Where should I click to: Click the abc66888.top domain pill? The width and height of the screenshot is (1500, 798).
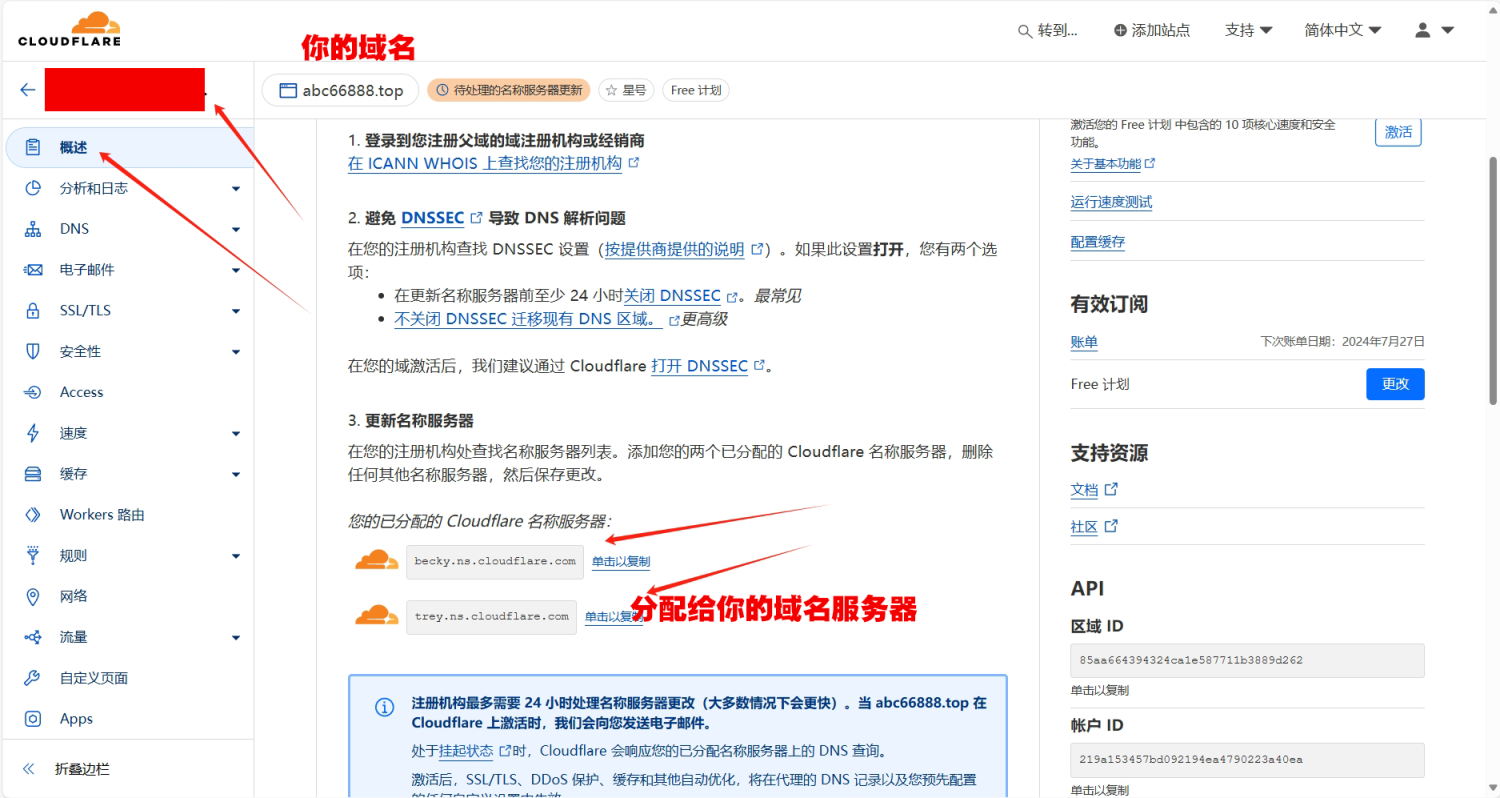(340, 90)
